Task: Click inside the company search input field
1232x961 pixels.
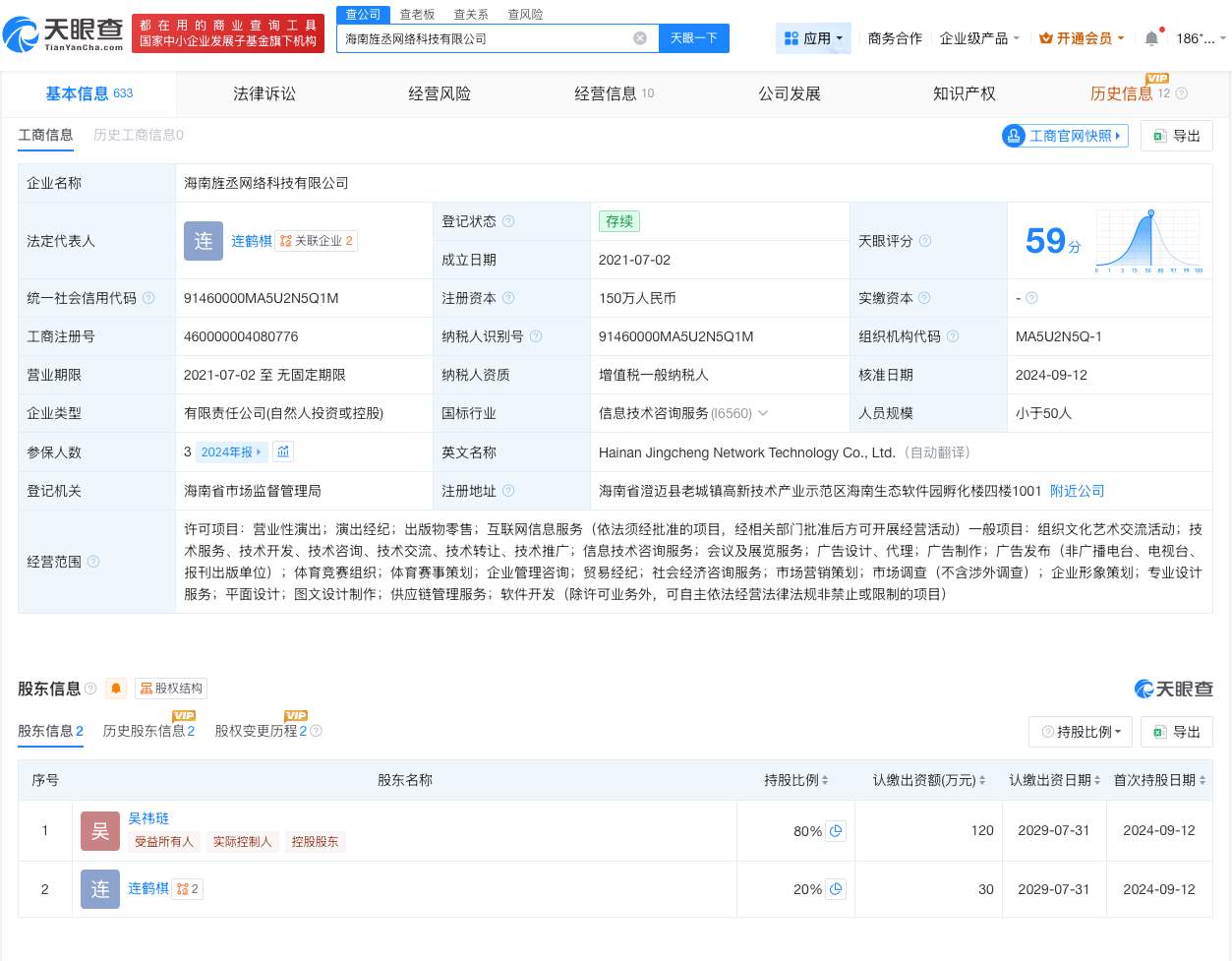Action: click(492, 37)
